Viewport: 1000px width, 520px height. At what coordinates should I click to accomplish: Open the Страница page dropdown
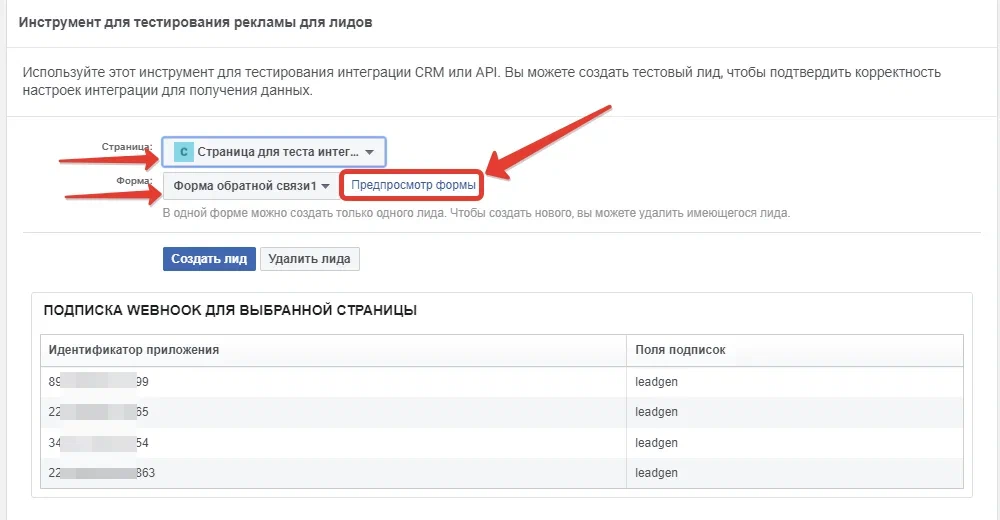coord(274,152)
